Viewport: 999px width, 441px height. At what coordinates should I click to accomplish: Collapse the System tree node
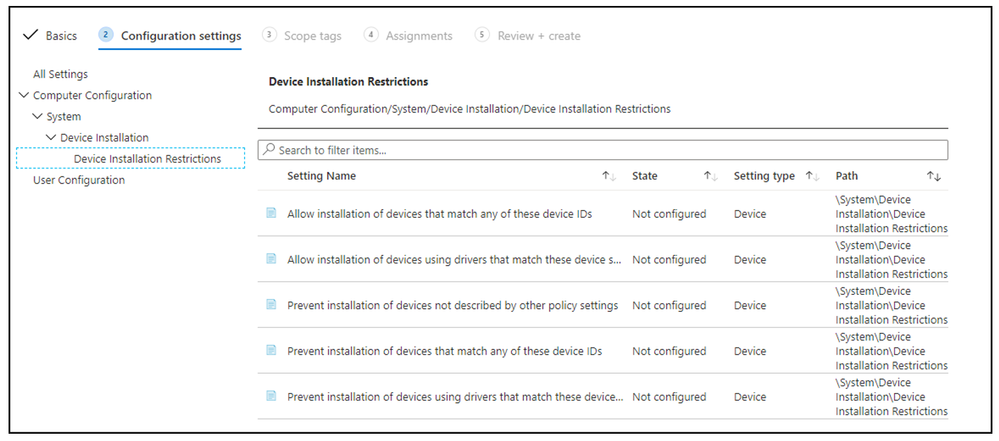38,117
